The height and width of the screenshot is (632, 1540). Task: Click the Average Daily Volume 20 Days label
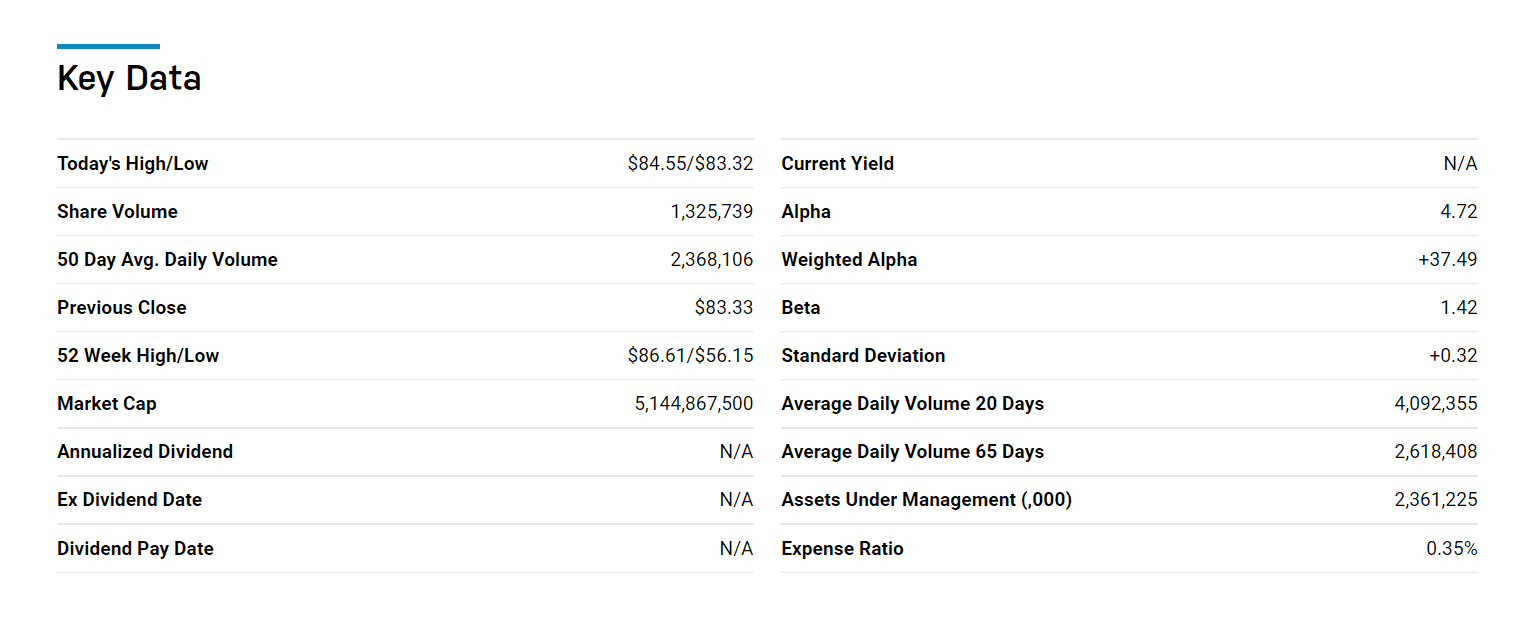(x=913, y=403)
